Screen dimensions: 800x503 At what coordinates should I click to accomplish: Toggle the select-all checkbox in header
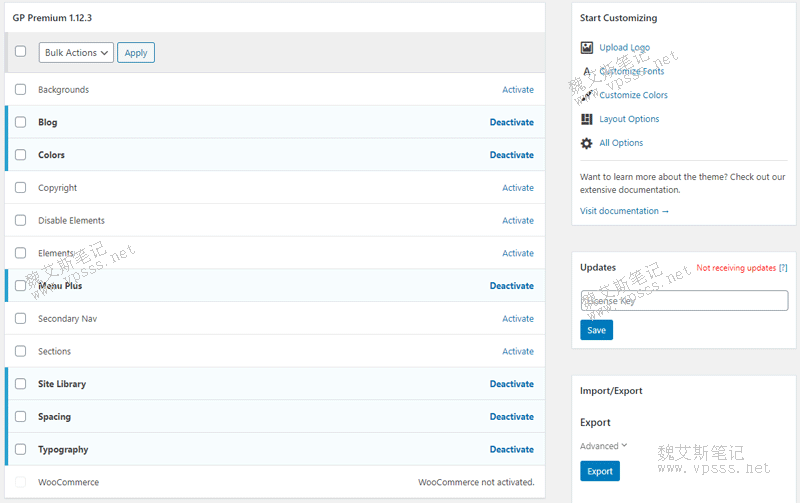click(20, 52)
